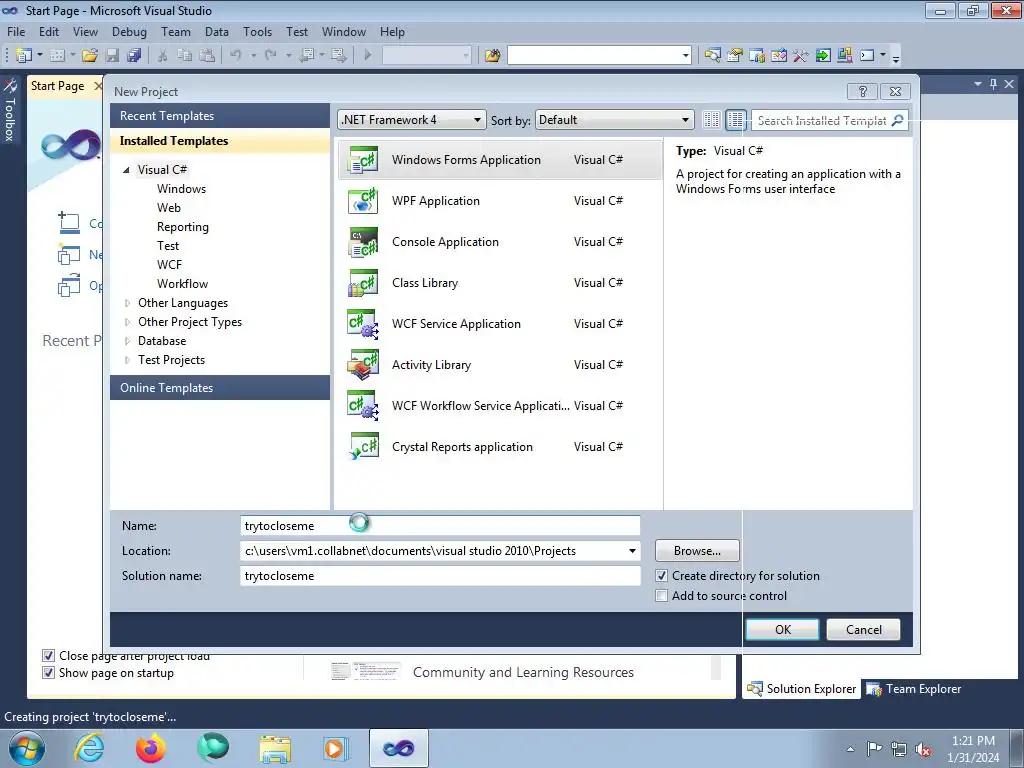
Task: Select the WPF Application template icon
Action: tap(362, 200)
